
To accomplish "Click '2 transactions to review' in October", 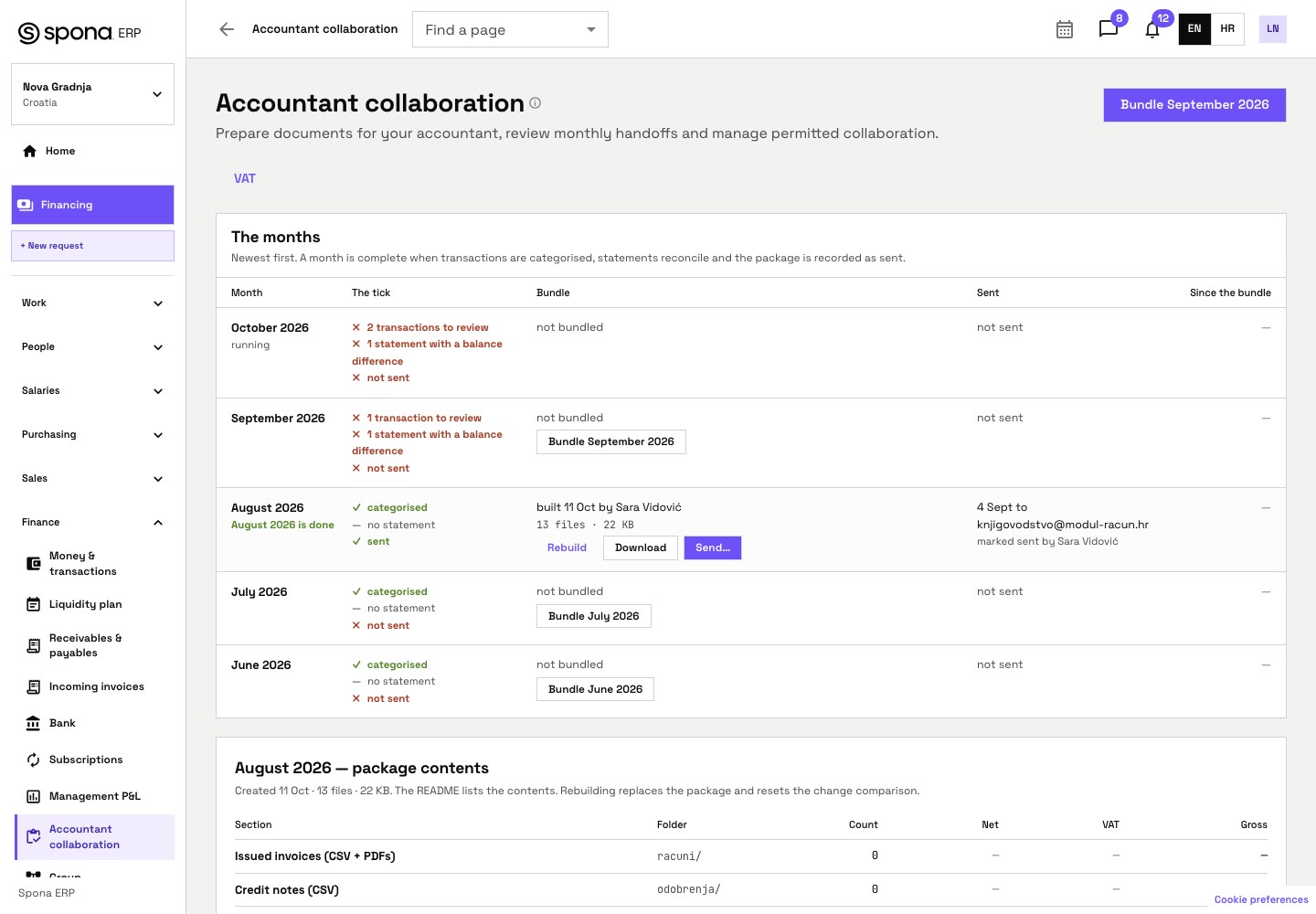I will coord(428,327).
